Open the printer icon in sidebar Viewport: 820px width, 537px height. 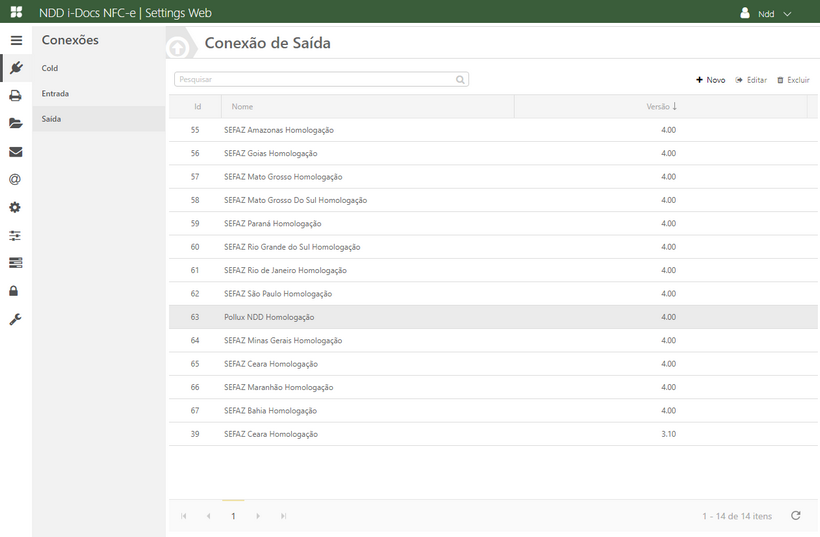[16, 96]
